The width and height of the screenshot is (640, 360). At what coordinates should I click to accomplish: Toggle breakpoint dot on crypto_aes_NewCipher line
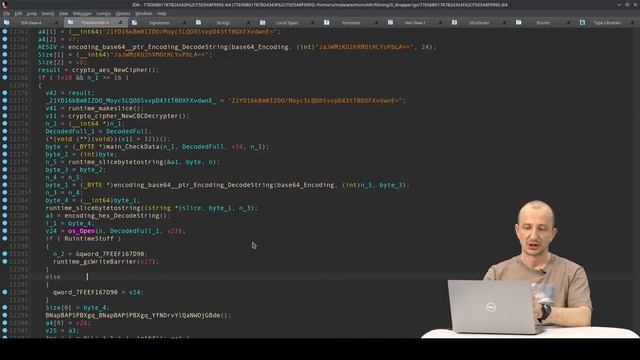tap(5, 70)
